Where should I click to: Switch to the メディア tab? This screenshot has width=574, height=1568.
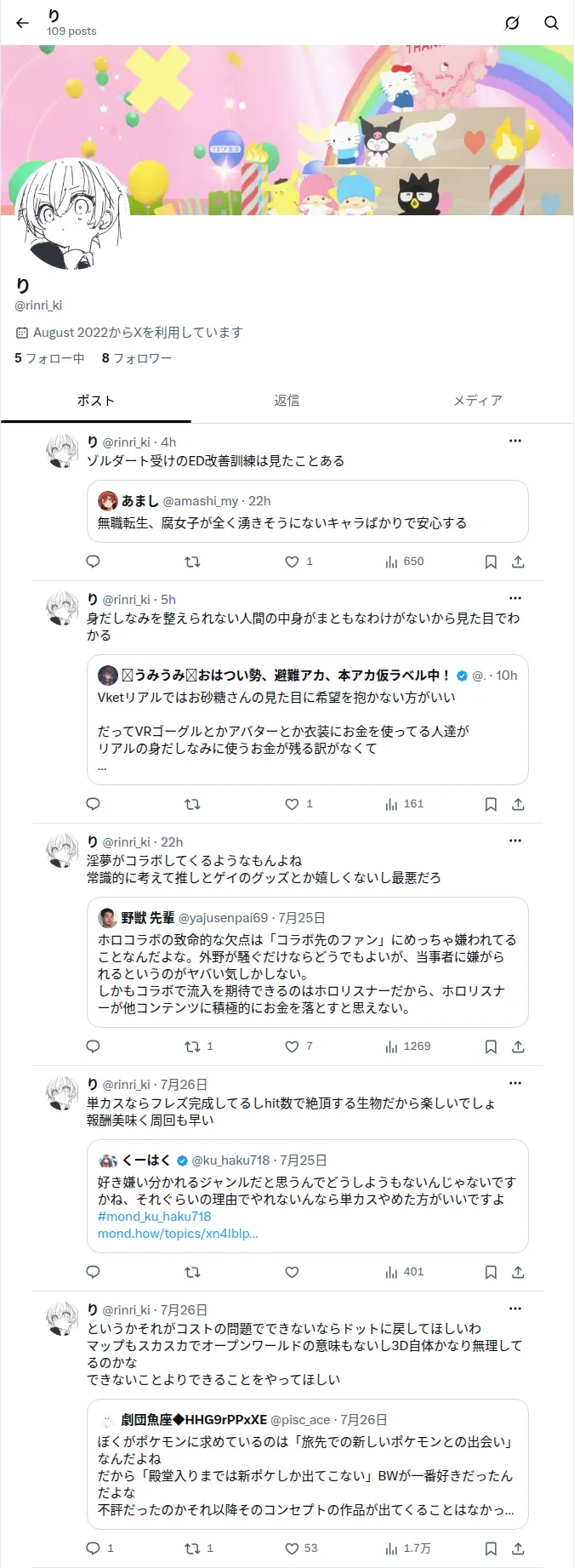[478, 401]
